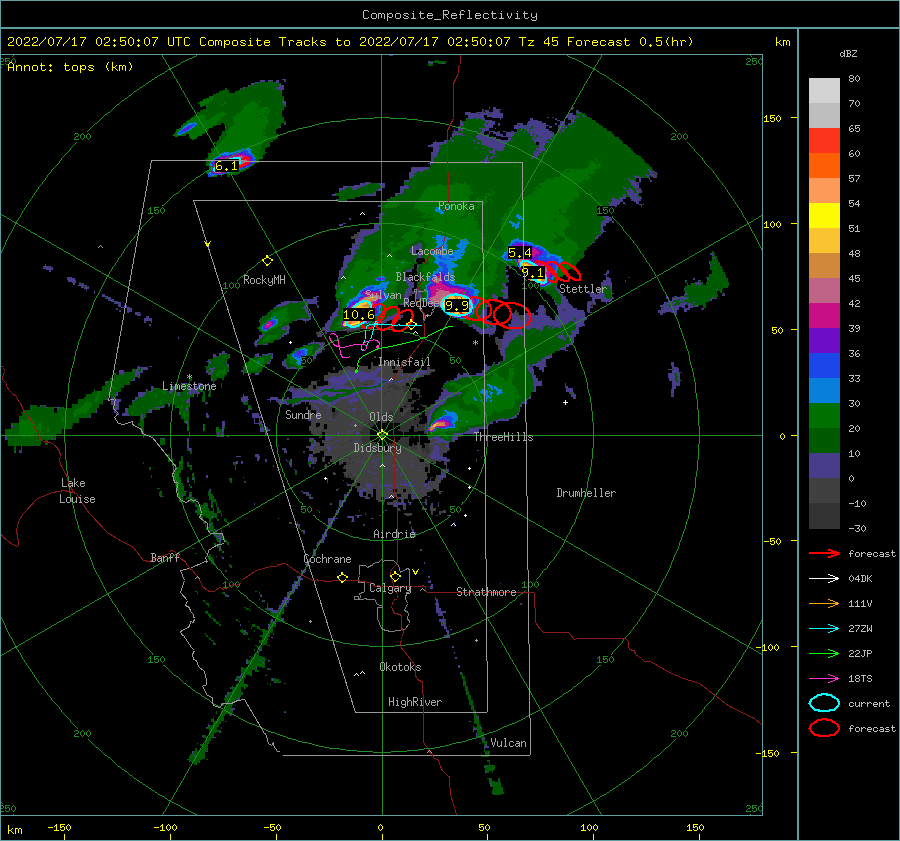The width and height of the screenshot is (900, 841).
Task: Click the Lacombe town label
Action: pyautogui.click(x=432, y=251)
